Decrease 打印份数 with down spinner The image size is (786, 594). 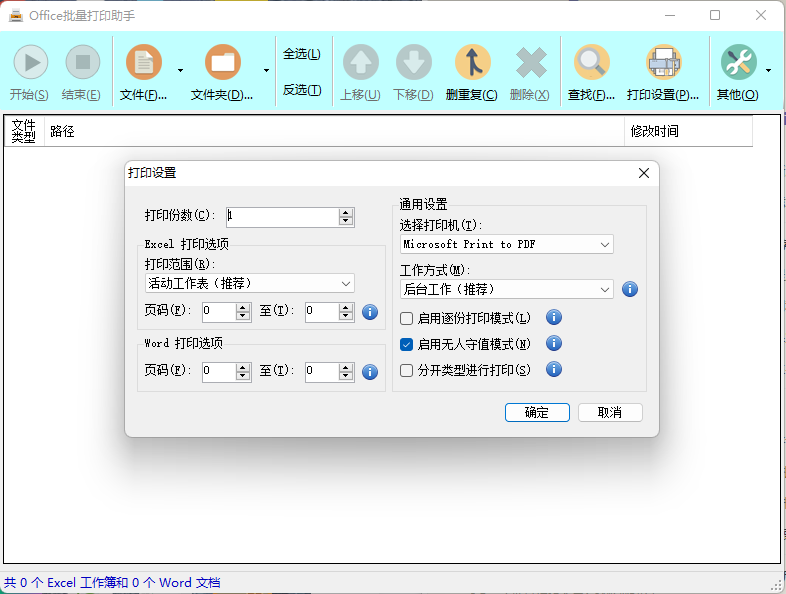pos(346,221)
